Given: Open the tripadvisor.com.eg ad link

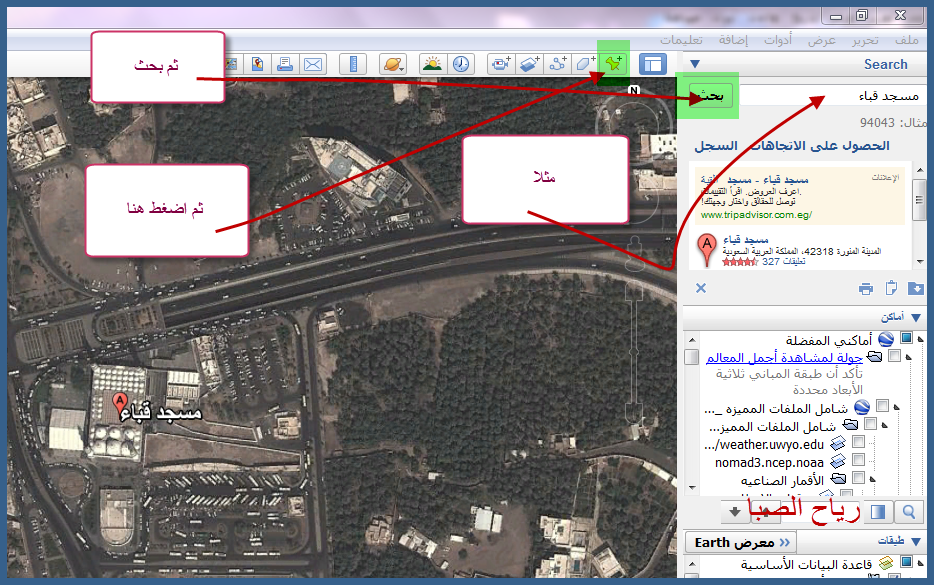Looking at the screenshot, I should pos(756,214).
